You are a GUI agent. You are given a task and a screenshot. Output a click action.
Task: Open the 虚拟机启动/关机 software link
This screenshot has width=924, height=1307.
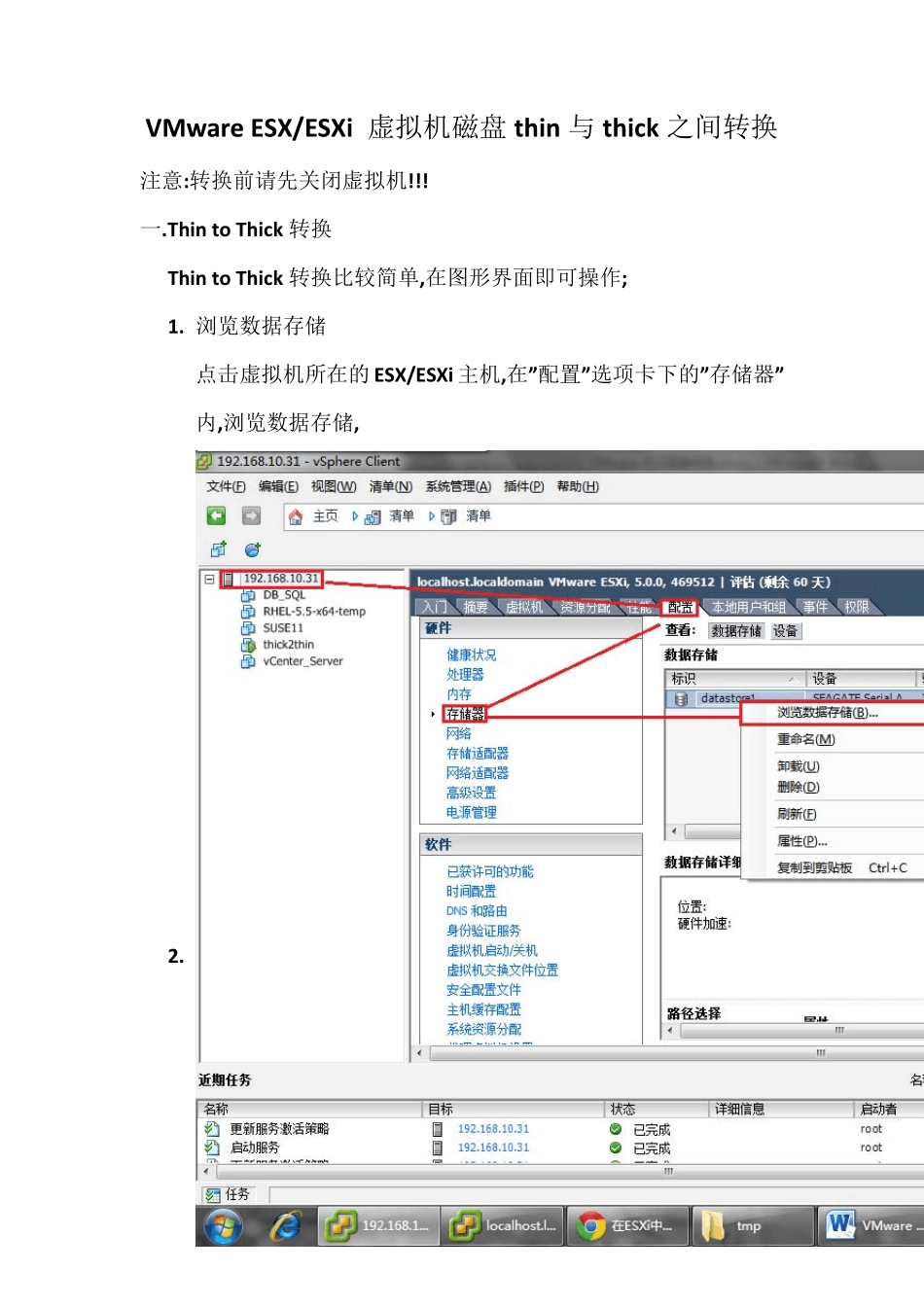492,951
